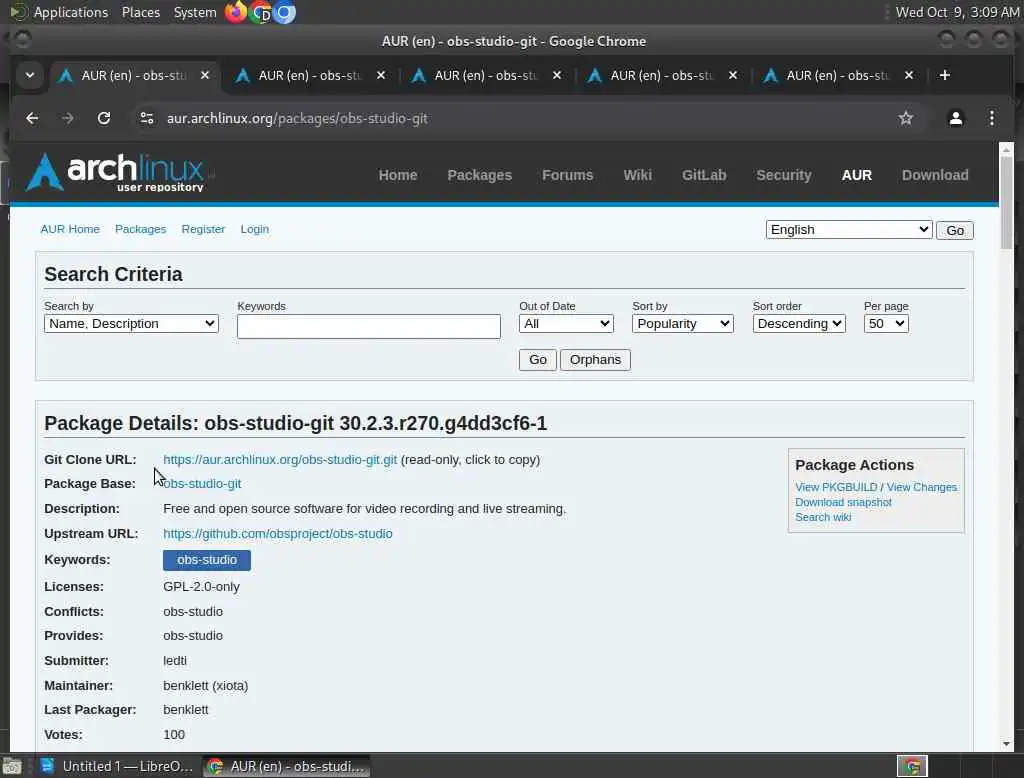This screenshot has width=1024, height=778.
Task: Switch to the third AUR tab
Action: click(x=485, y=76)
